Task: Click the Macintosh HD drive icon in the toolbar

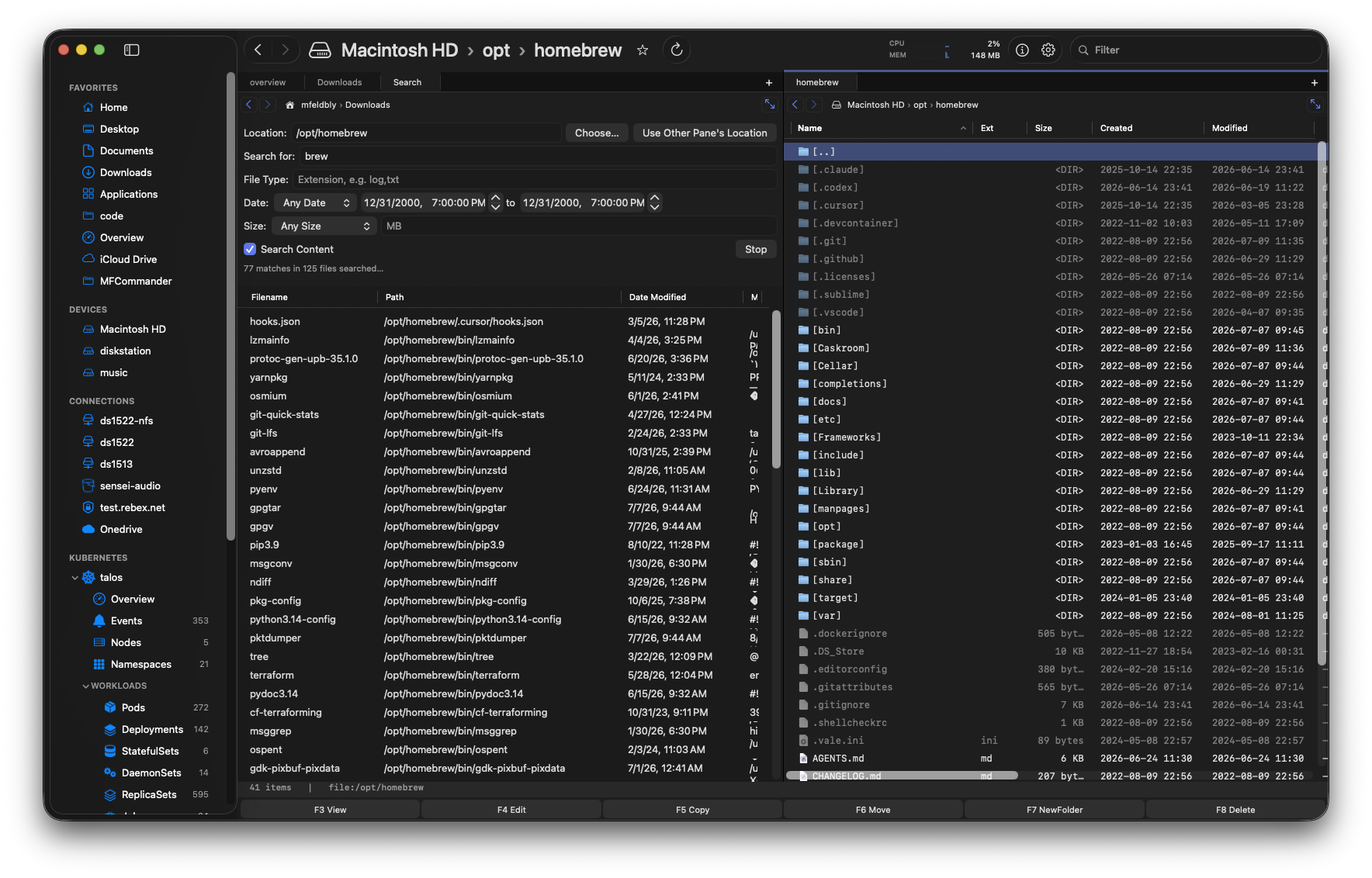Action: (x=320, y=50)
